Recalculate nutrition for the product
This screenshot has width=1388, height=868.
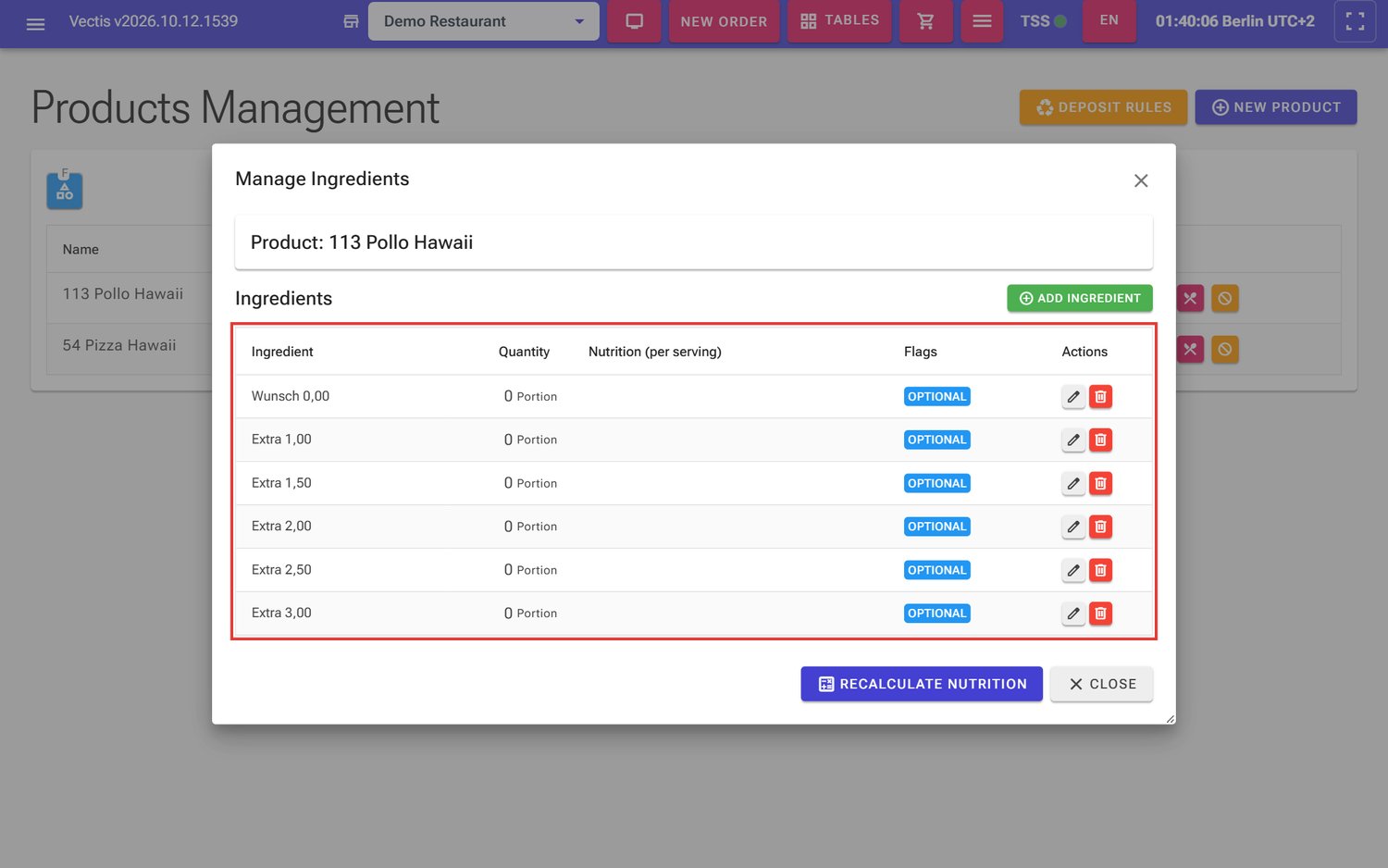[x=922, y=684]
